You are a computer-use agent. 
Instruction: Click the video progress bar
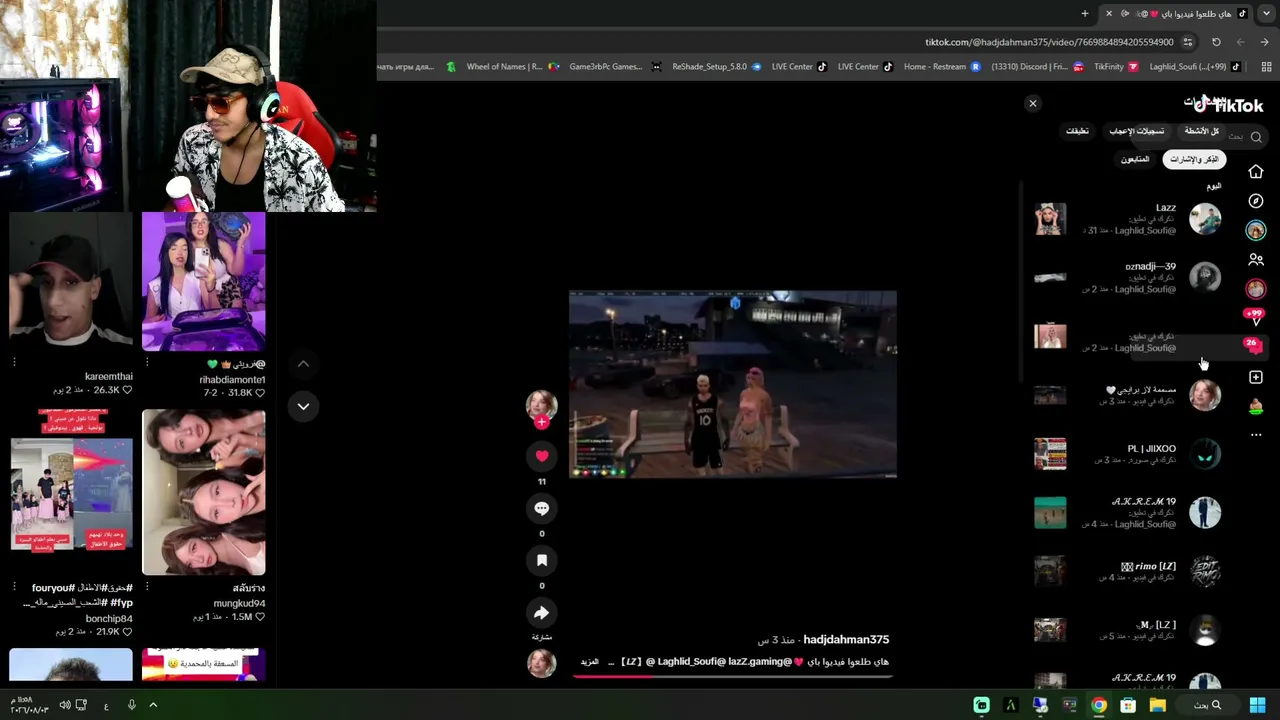click(x=733, y=676)
